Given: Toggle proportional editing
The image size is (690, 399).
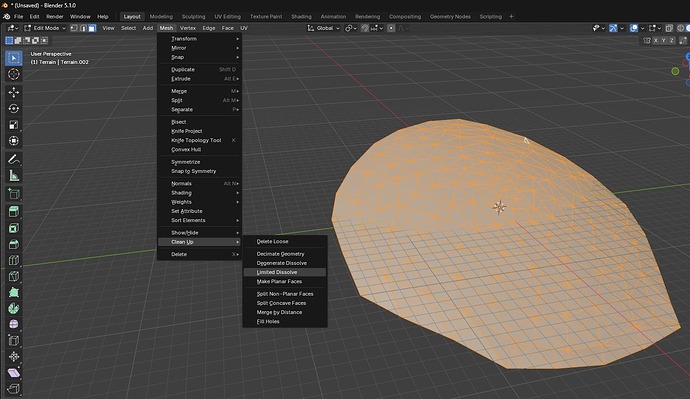Looking at the screenshot, I should (391, 28).
